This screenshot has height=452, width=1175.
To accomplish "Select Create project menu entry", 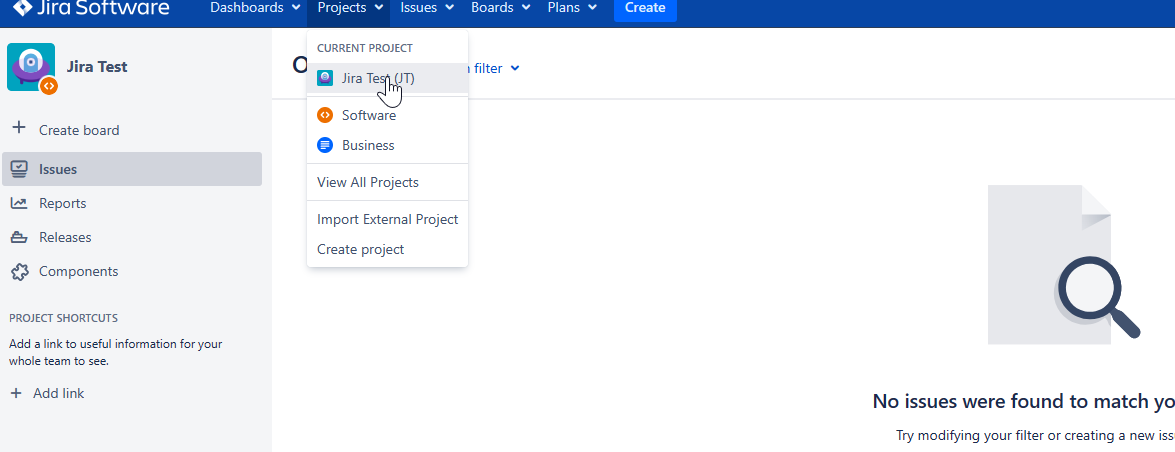I will pyautogui.click(x=387, y=250).
